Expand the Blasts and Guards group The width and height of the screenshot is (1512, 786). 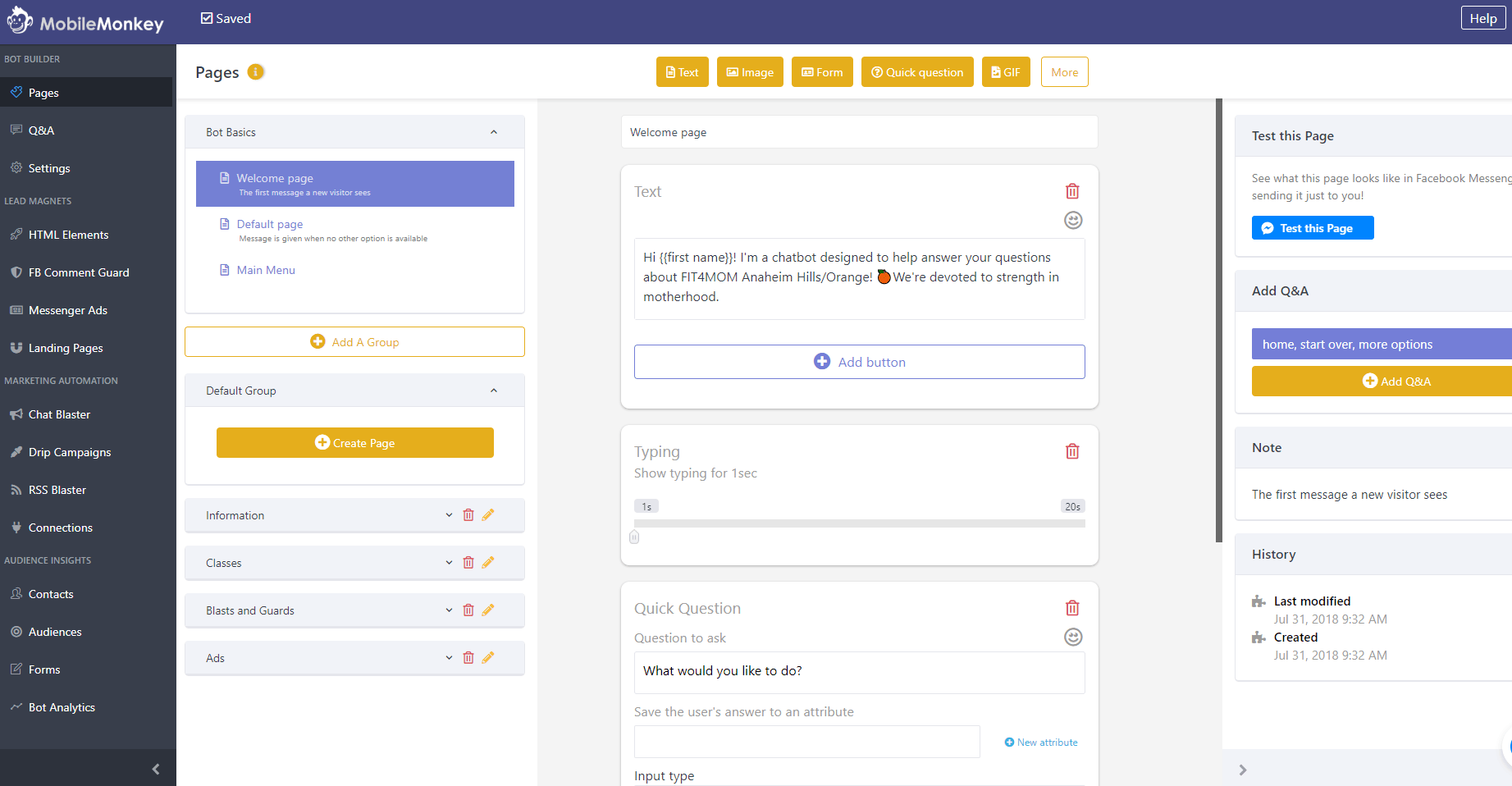coord(449,610)
